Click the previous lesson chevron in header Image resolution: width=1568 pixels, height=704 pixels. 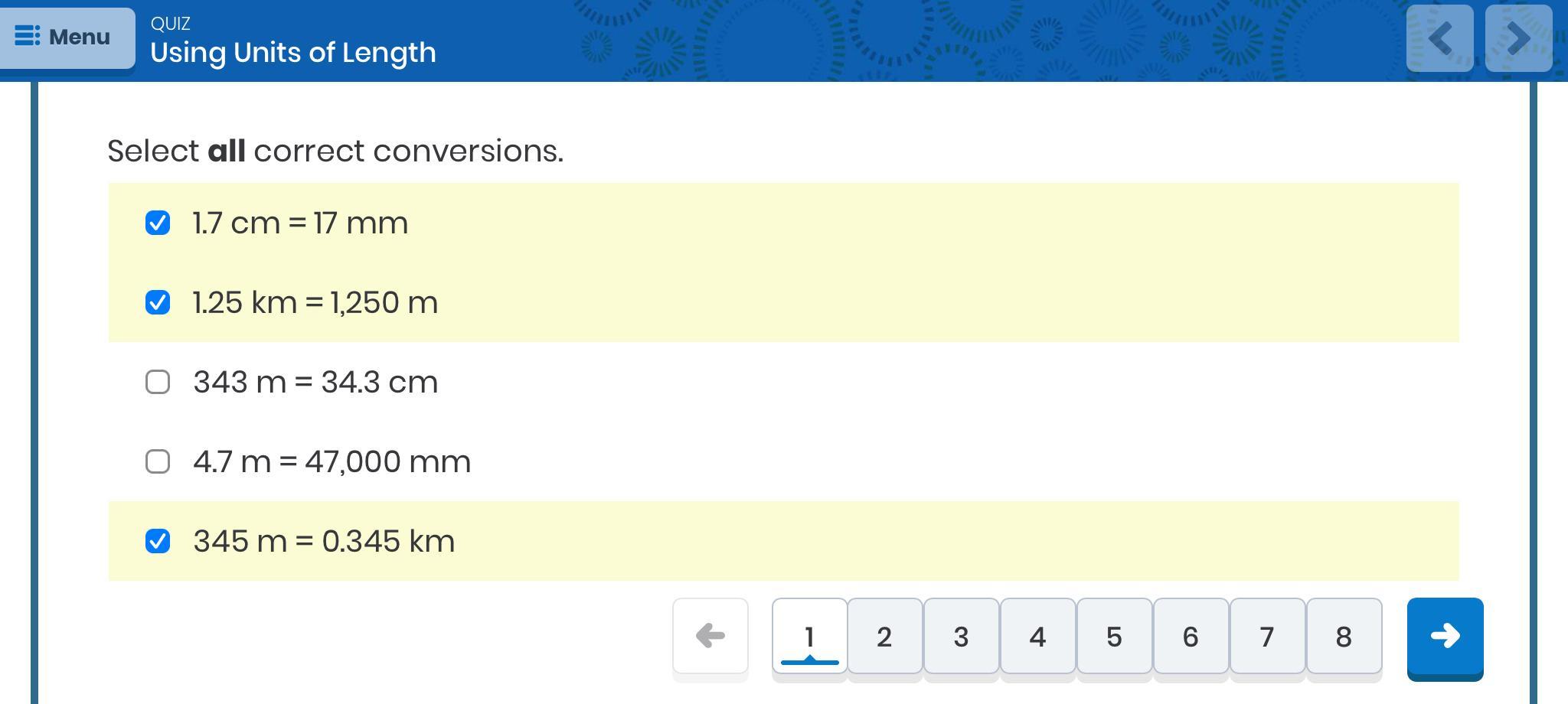[1439, 38]
